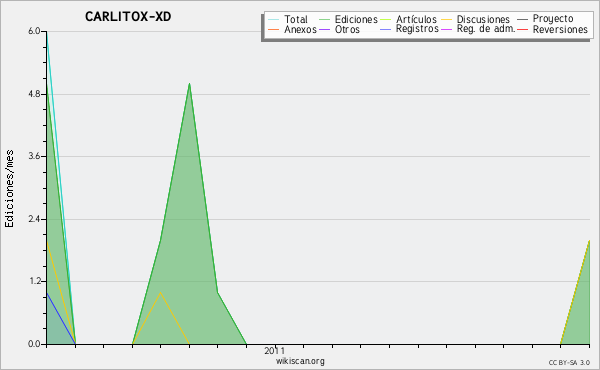Click the Otros legend entry
This screenshot has height=370, width=600.
point(347,29)
